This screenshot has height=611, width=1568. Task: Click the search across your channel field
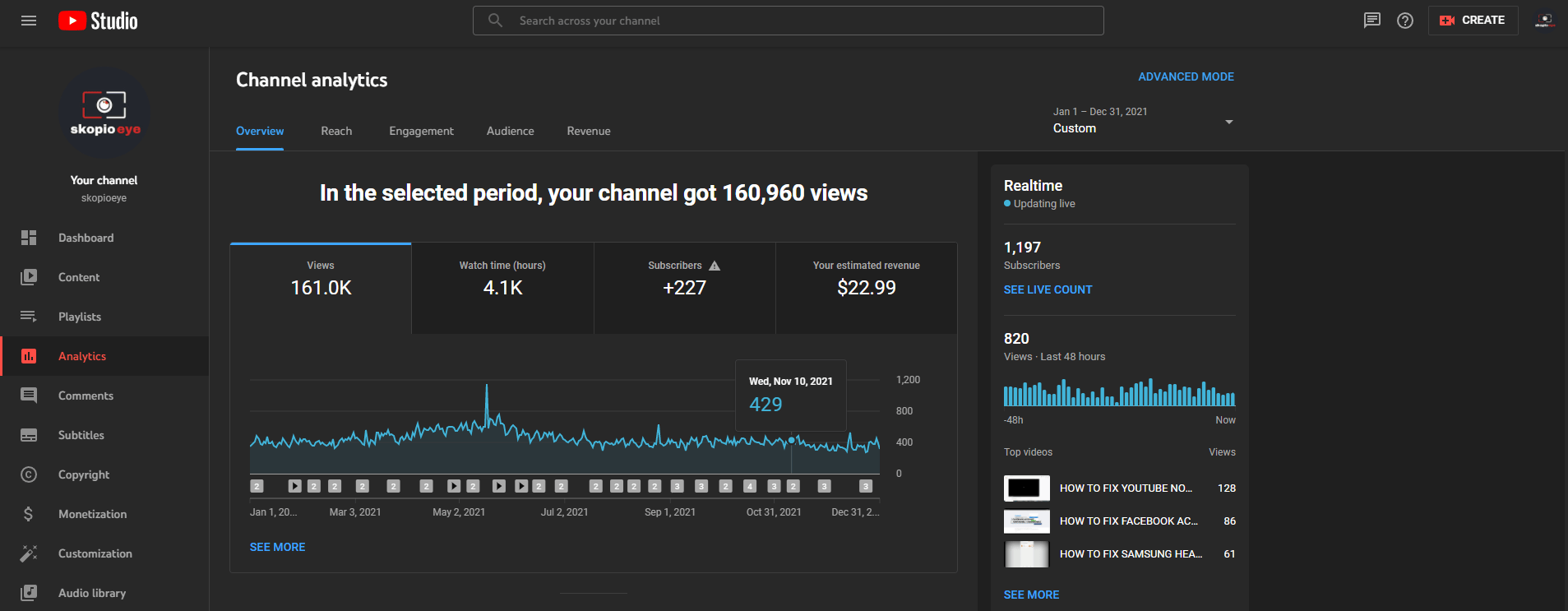click(788, 21)
